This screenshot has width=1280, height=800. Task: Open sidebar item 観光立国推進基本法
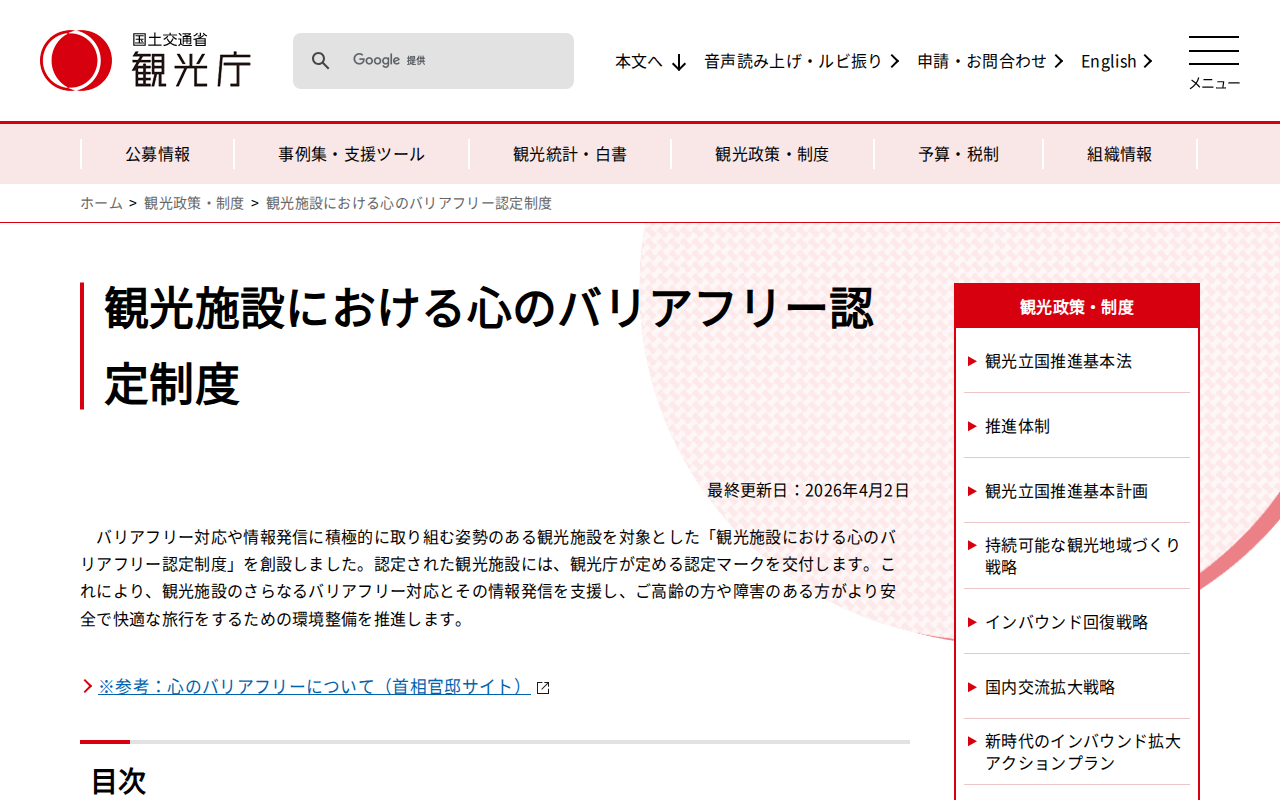click(x=1058, y=361)
